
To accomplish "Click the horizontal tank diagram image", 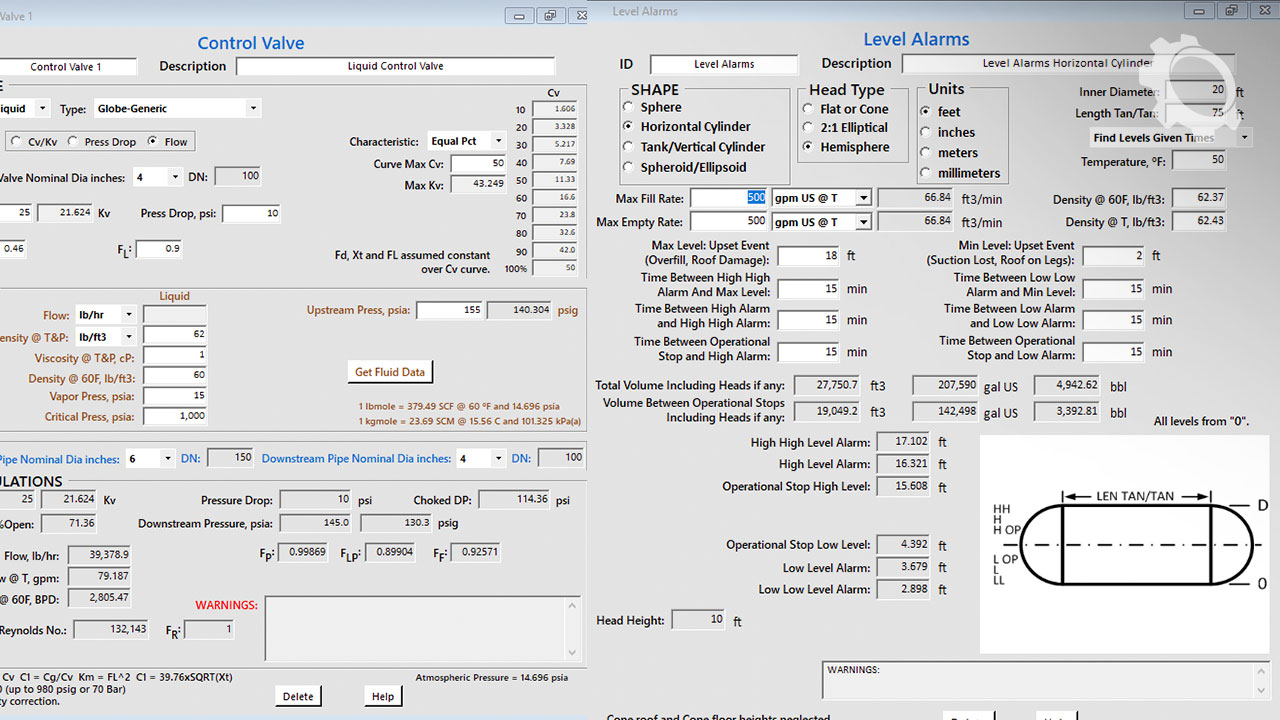I will coord(1124,544).
